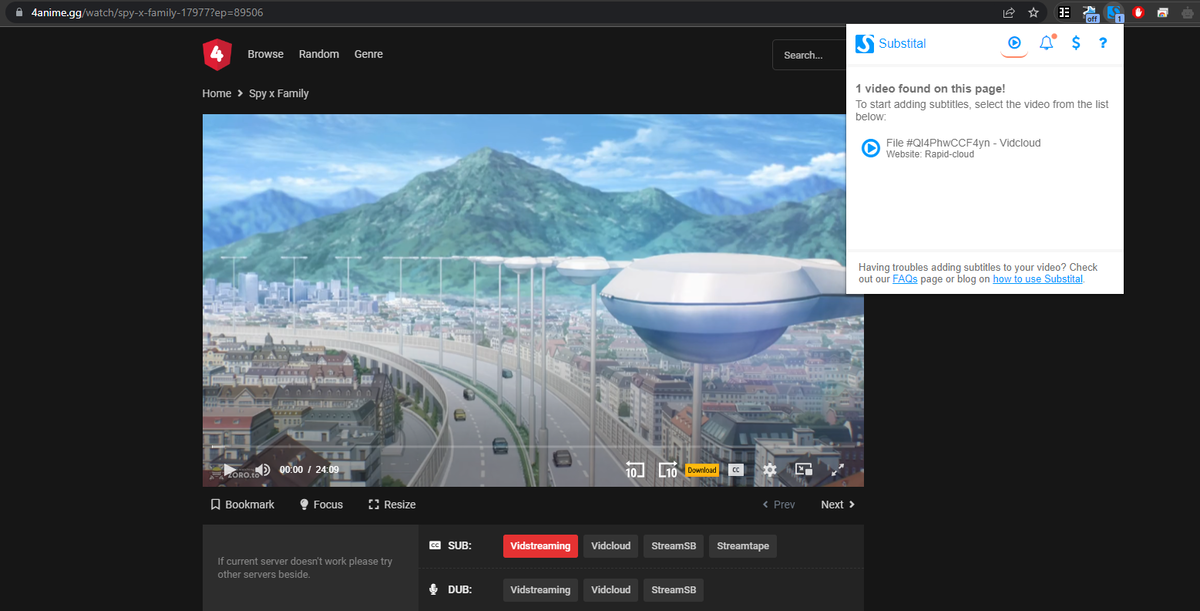The width and height of the screenshot is (1200, 611).
Task: Toggle closed captions with the CC button
Action: (736, 469)
